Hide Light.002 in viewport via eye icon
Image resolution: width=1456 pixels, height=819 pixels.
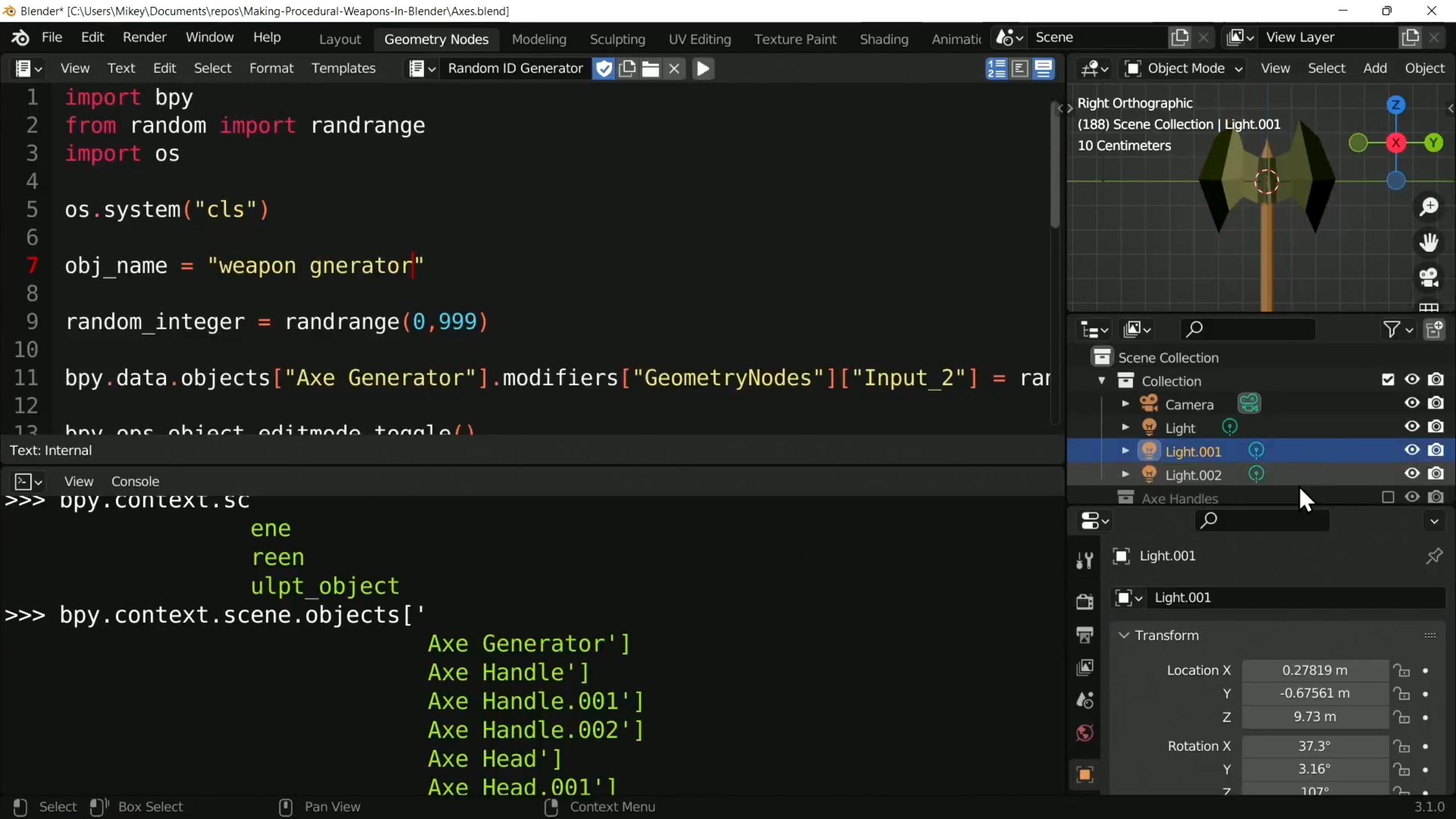[x=1412, y=474]
